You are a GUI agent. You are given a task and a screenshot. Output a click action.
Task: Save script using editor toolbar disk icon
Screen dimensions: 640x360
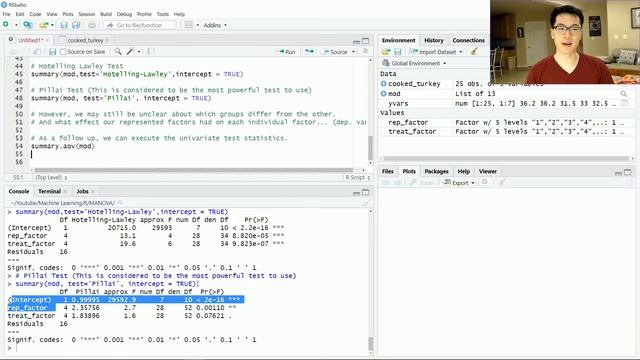(x=52, y=52)
